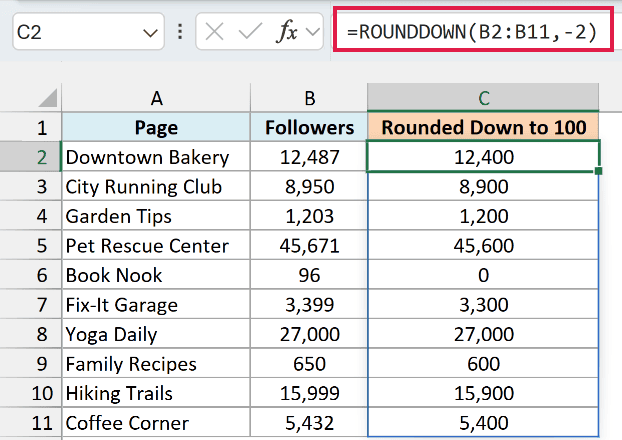Click followers value 15,999
The width and height of the screenshot is (622, 440).
click(x=309, y=393)
